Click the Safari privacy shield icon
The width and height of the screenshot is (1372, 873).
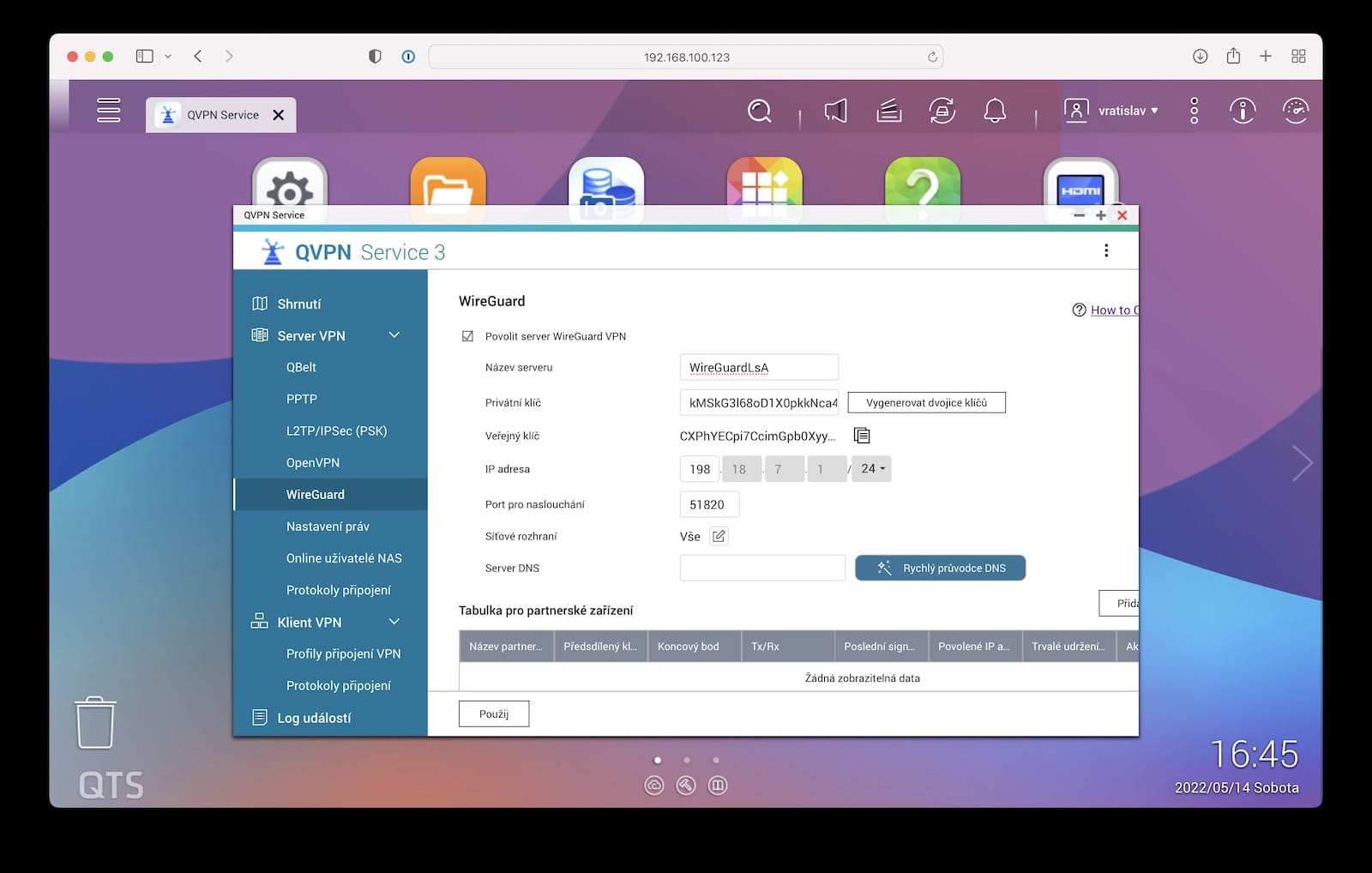click(375, 57)
